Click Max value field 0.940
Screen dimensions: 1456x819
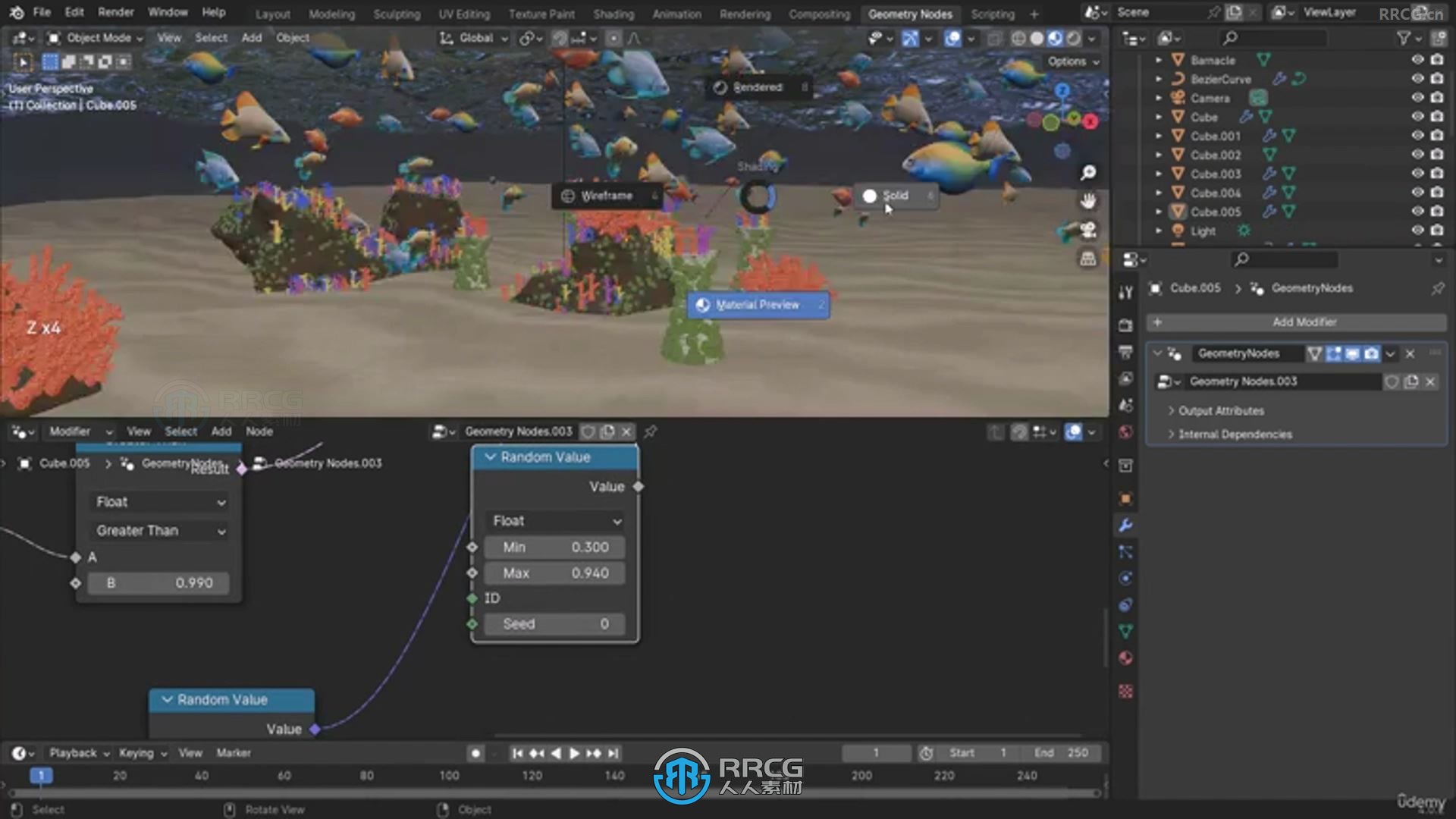[x=556, y=573]
